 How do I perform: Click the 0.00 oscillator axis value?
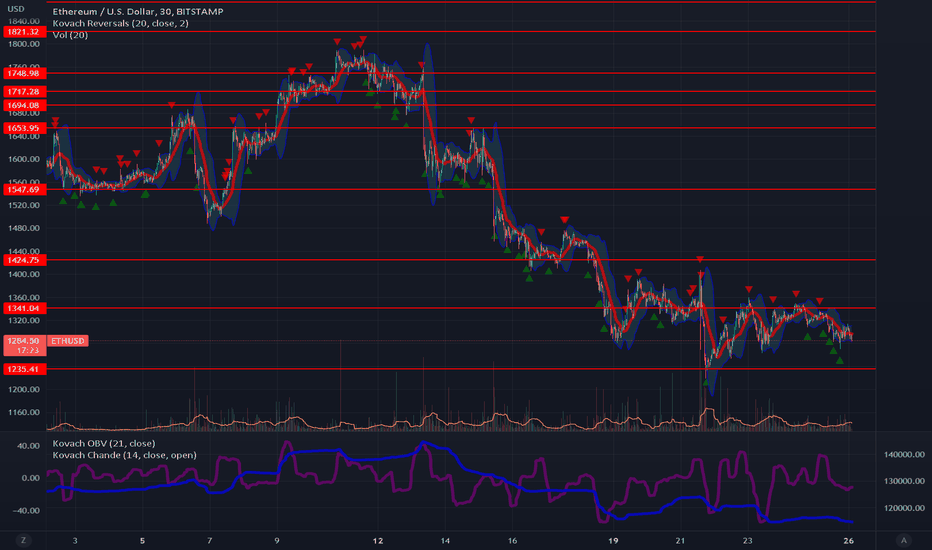(x=30, y=478)
